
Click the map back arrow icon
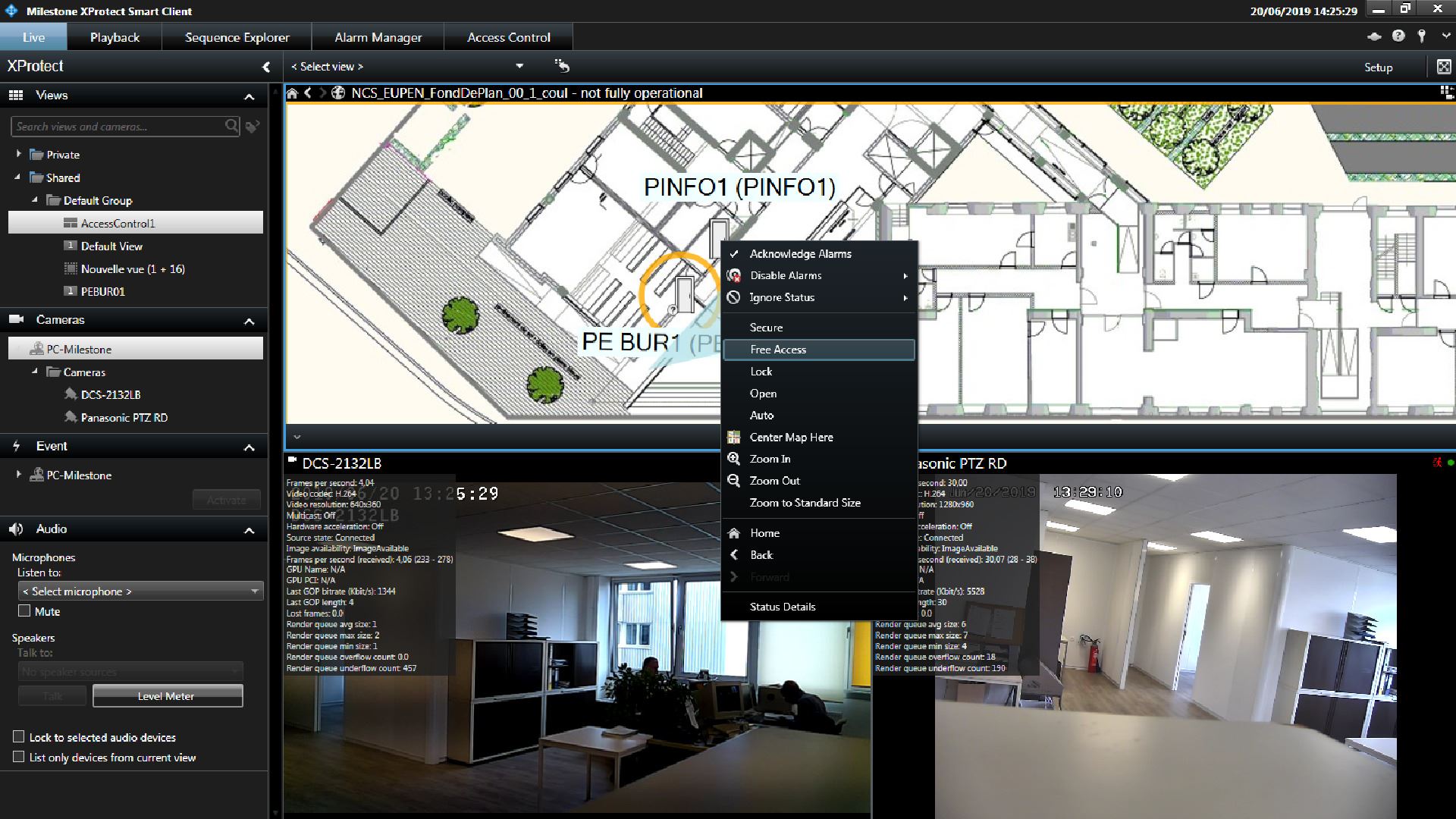(x=308, y=93)
